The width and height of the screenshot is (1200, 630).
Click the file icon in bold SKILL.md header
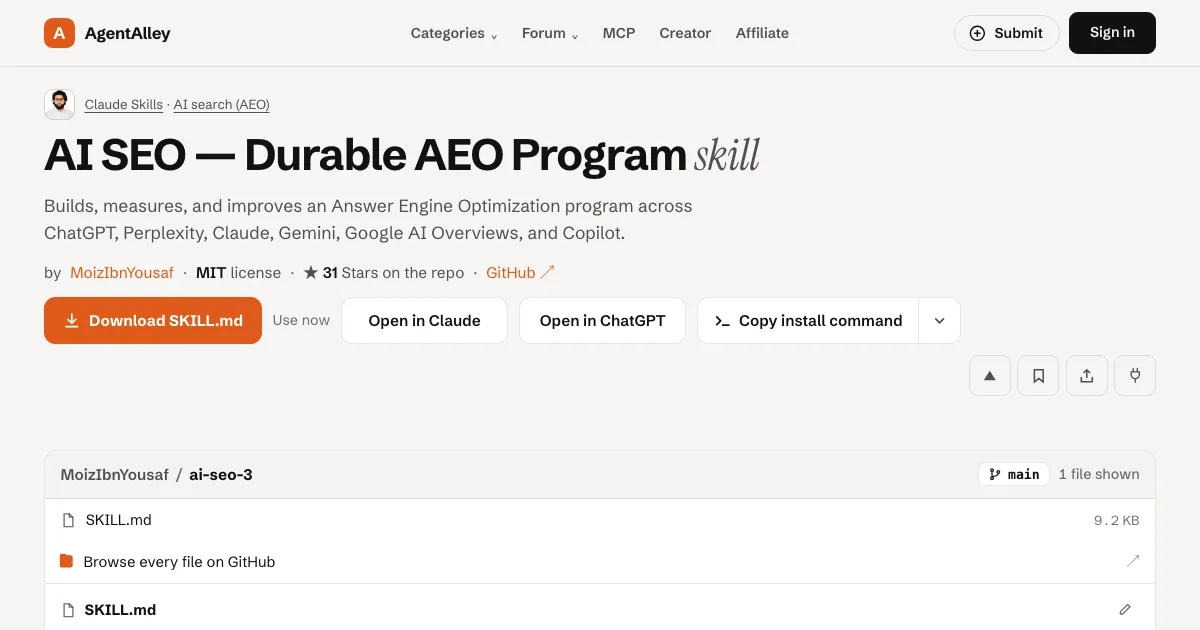pos(69,610)
